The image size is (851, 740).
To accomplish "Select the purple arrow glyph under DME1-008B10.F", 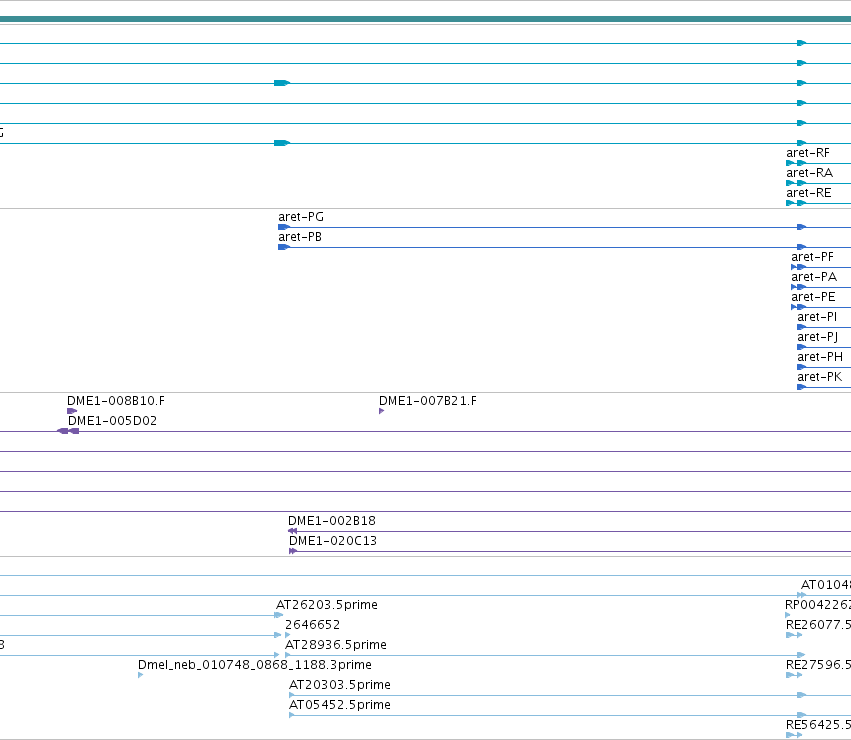I will click(72, 411).
